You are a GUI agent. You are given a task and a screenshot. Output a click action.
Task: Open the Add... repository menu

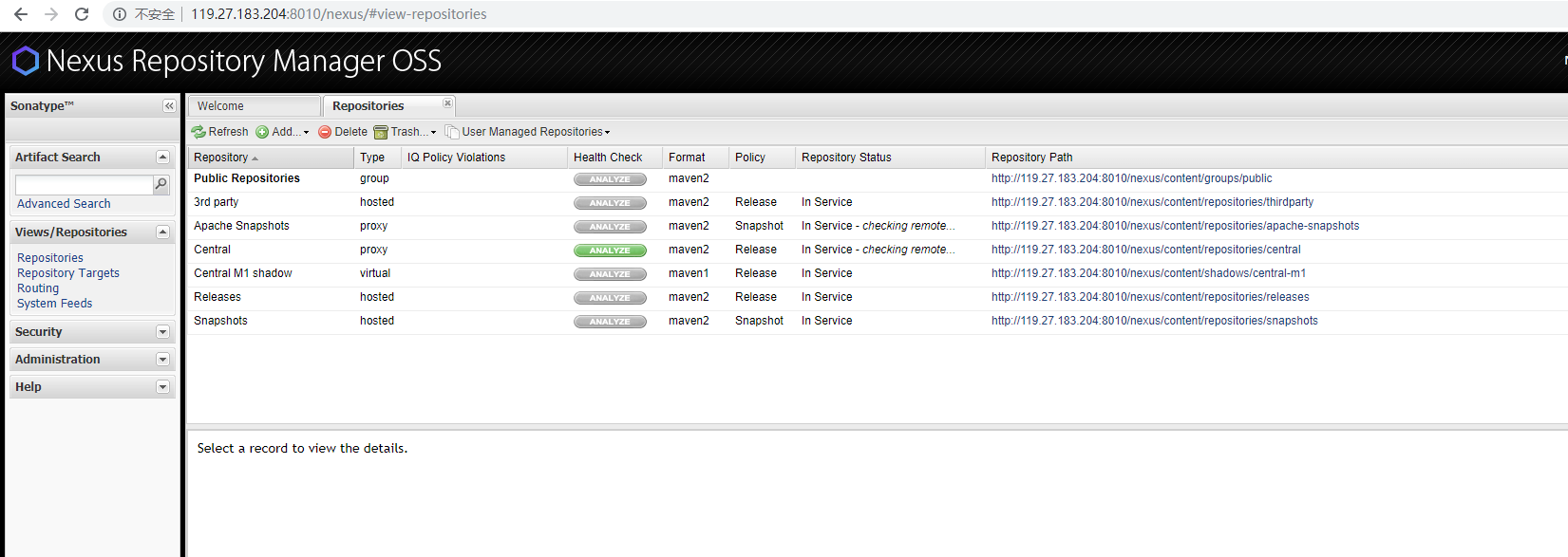coord(283,132)
